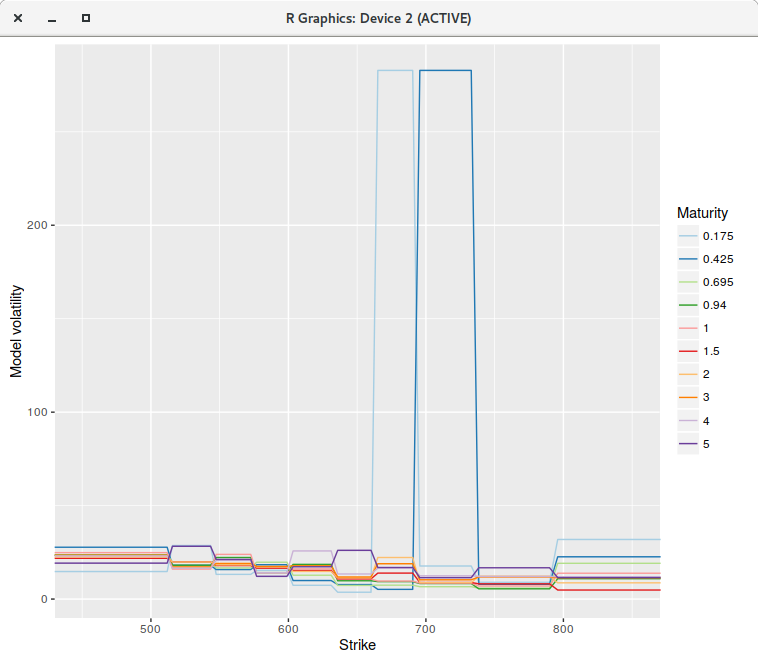Image resolution: width=758 pixels, height=660 pixels.
Task: Click the window title R Graphics: Device 2
Action: 379,18
